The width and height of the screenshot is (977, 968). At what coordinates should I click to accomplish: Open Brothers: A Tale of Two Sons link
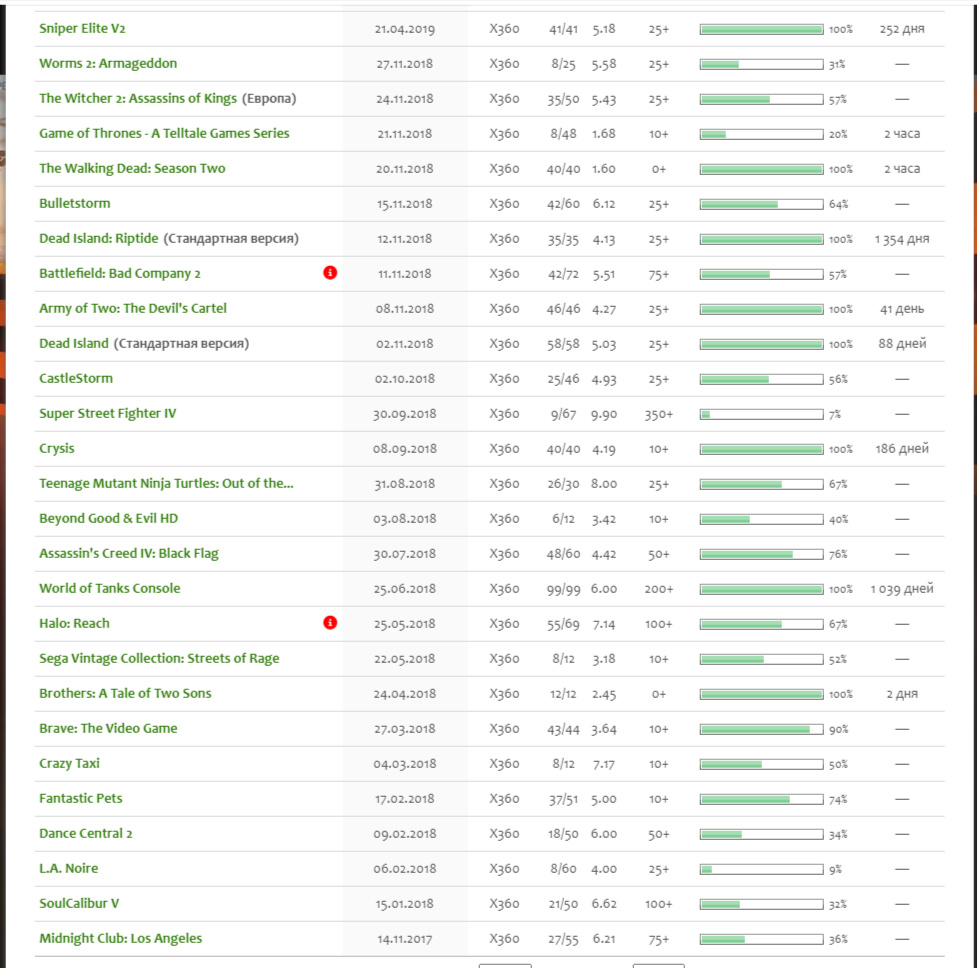125,693
